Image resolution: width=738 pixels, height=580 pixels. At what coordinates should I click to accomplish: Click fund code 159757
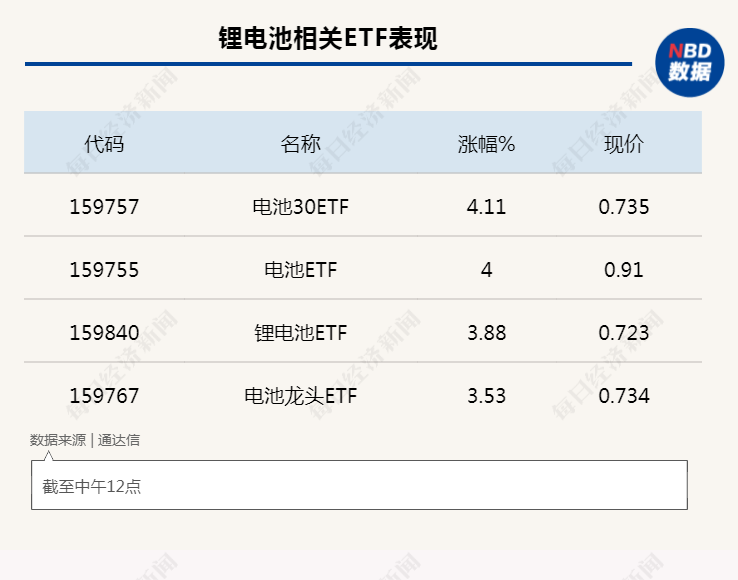pyautogui.click(x=104, y=207)
